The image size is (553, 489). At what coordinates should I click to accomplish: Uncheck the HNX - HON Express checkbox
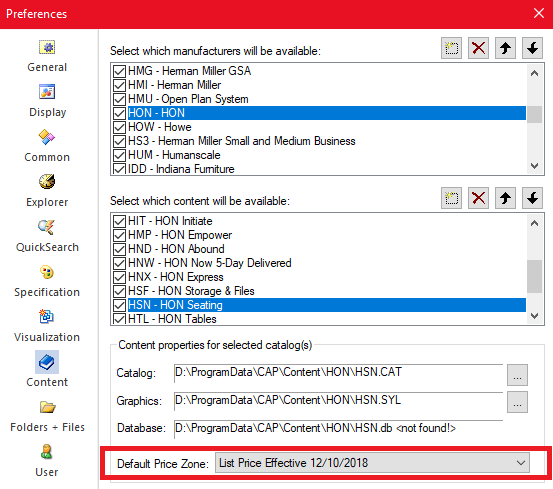pyautogui.click(x=119, y=277)
